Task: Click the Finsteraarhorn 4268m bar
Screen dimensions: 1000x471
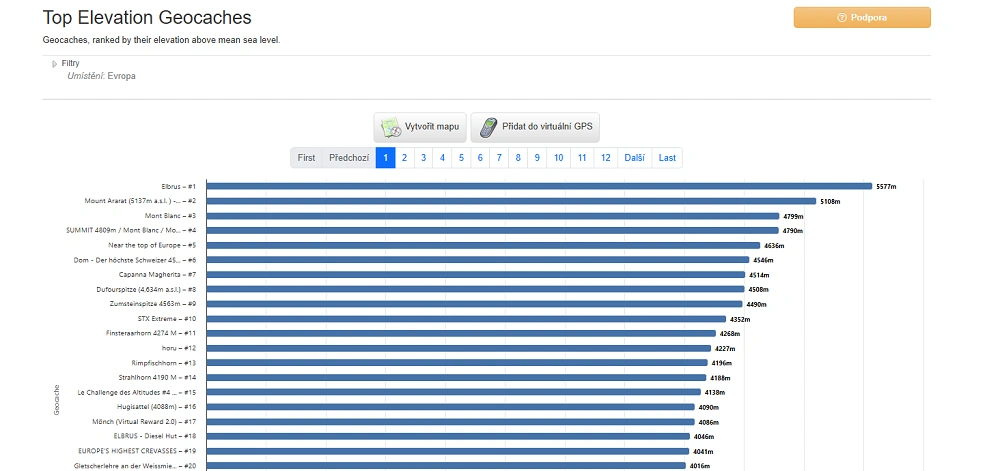Action: point(461,334)
